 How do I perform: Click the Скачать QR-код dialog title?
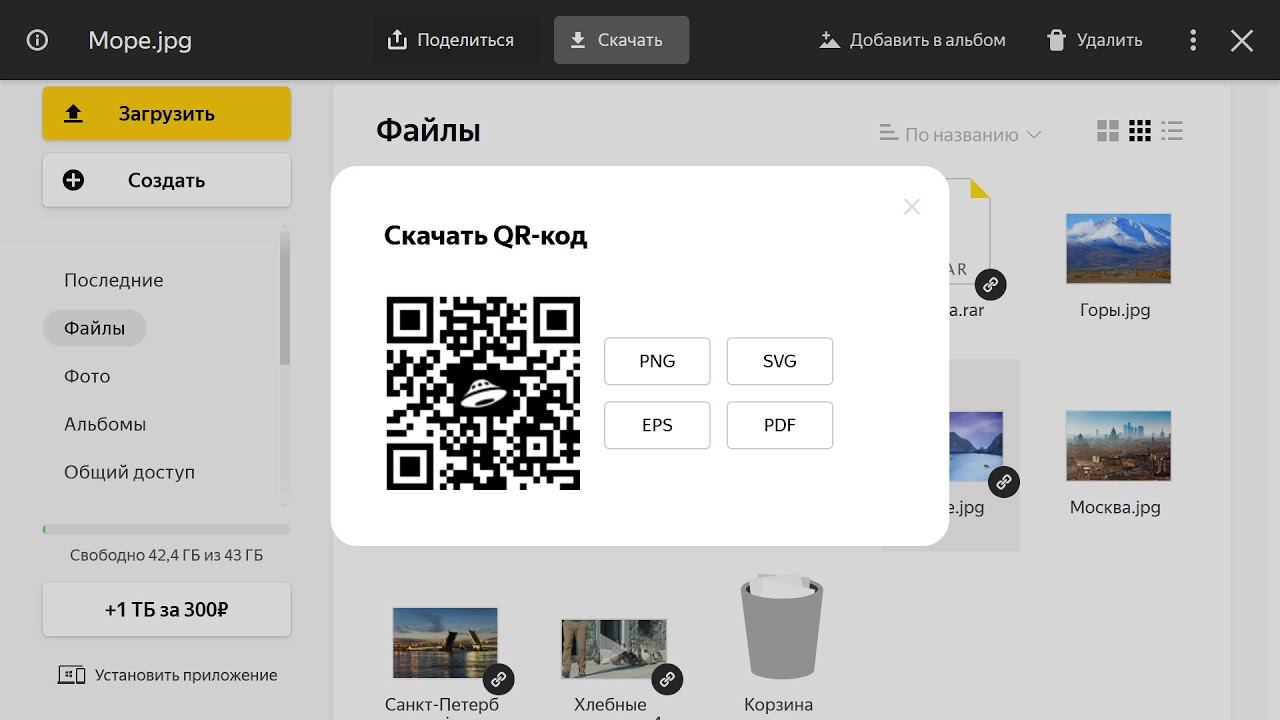pyautogui.click(x=485, y=236)
